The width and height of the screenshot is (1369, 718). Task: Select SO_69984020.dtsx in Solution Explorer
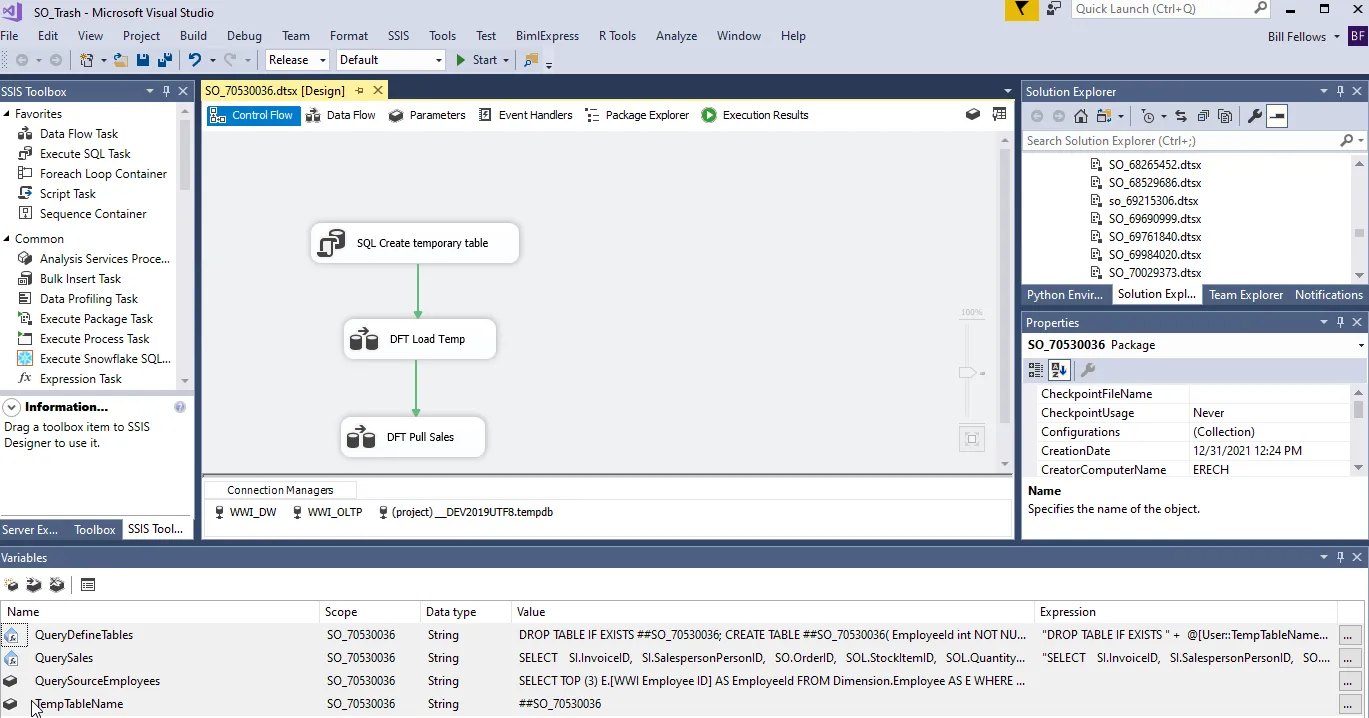tap(1154, 255)
